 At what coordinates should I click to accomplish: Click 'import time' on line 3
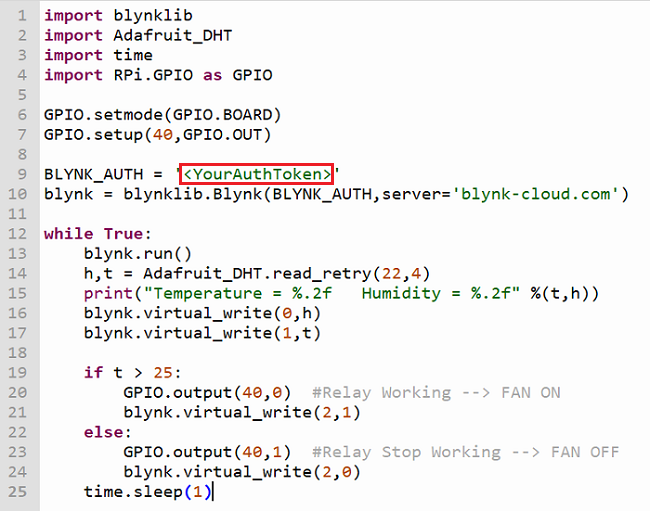click(x=99, y=56)
